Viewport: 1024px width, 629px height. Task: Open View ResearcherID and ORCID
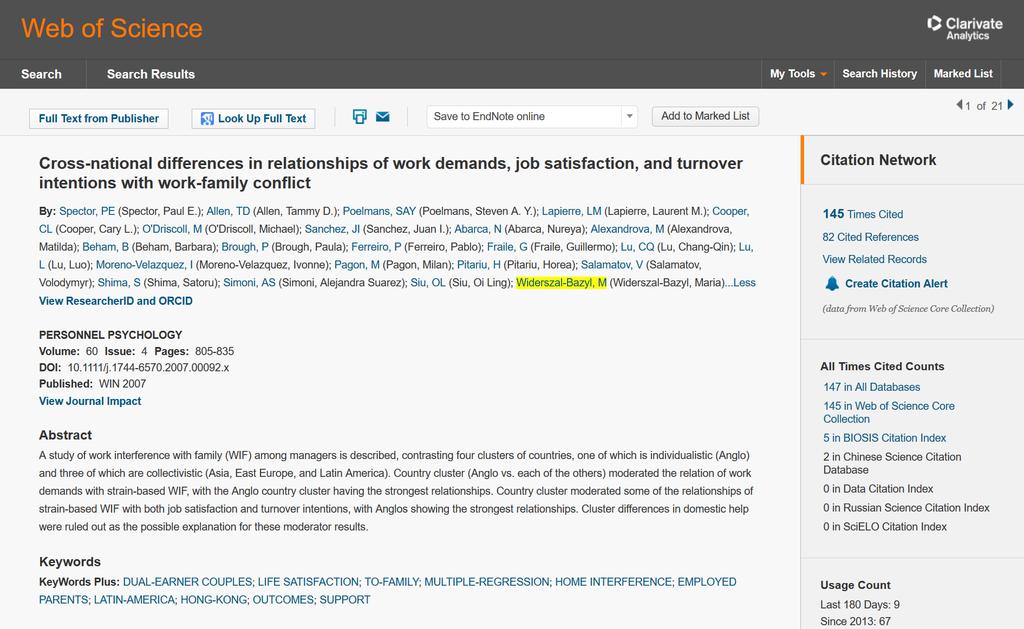116,301
